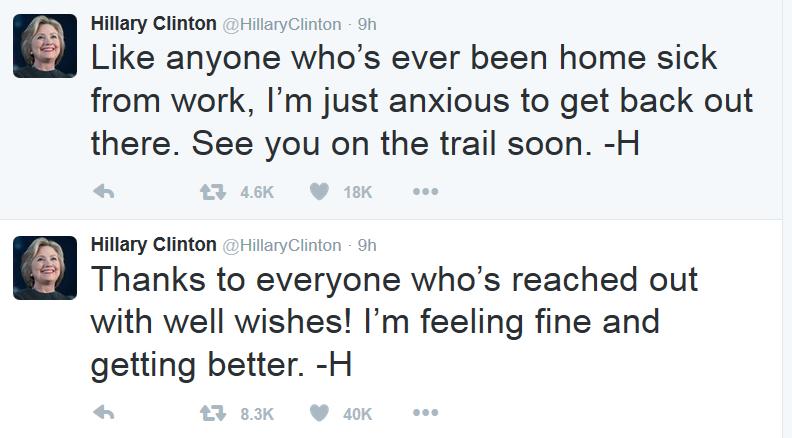Screen dimensions: 792x438
Task: View the 4.6K retweets count
Action: (x=257, y=193)
